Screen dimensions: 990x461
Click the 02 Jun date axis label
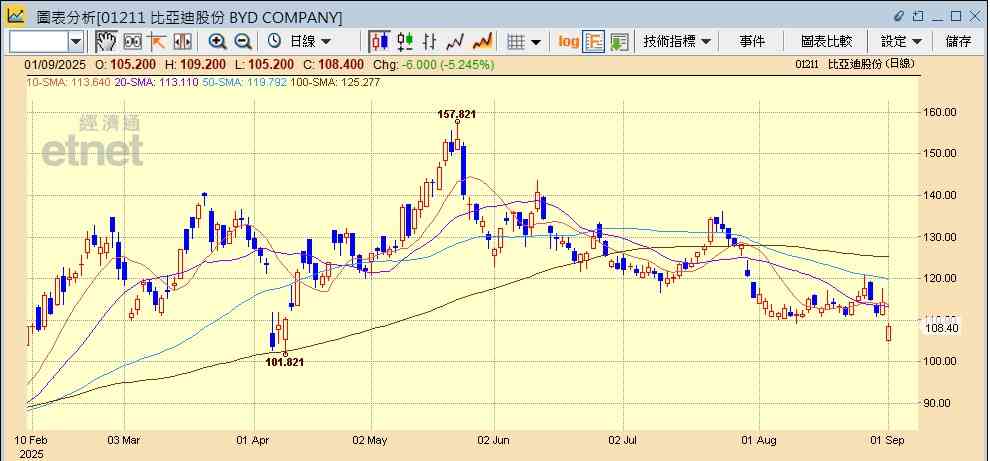click(494, 440)
